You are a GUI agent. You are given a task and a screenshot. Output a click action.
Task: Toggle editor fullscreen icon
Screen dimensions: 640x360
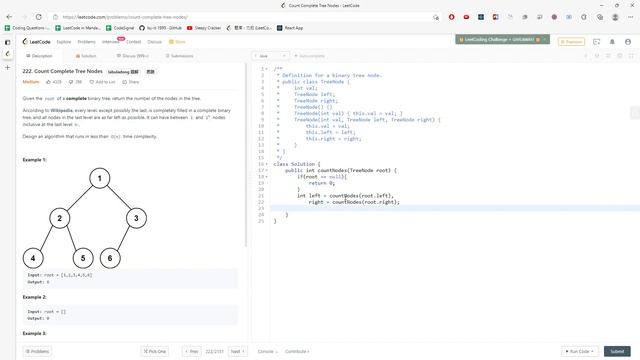pyautogui.click(x=631, y=56)
